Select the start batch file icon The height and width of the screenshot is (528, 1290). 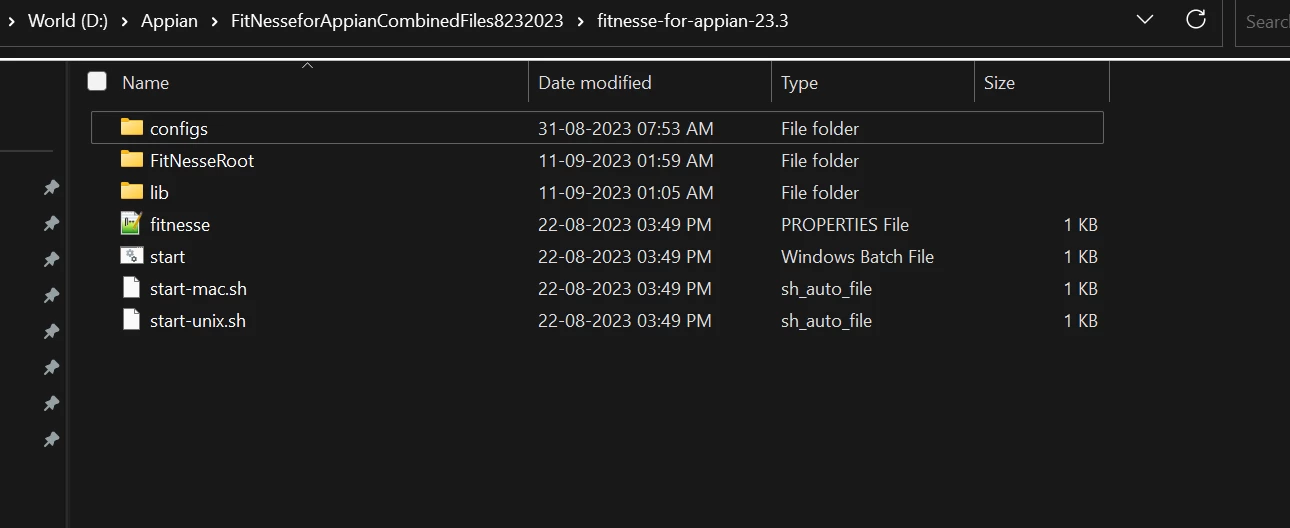point(132,255)
